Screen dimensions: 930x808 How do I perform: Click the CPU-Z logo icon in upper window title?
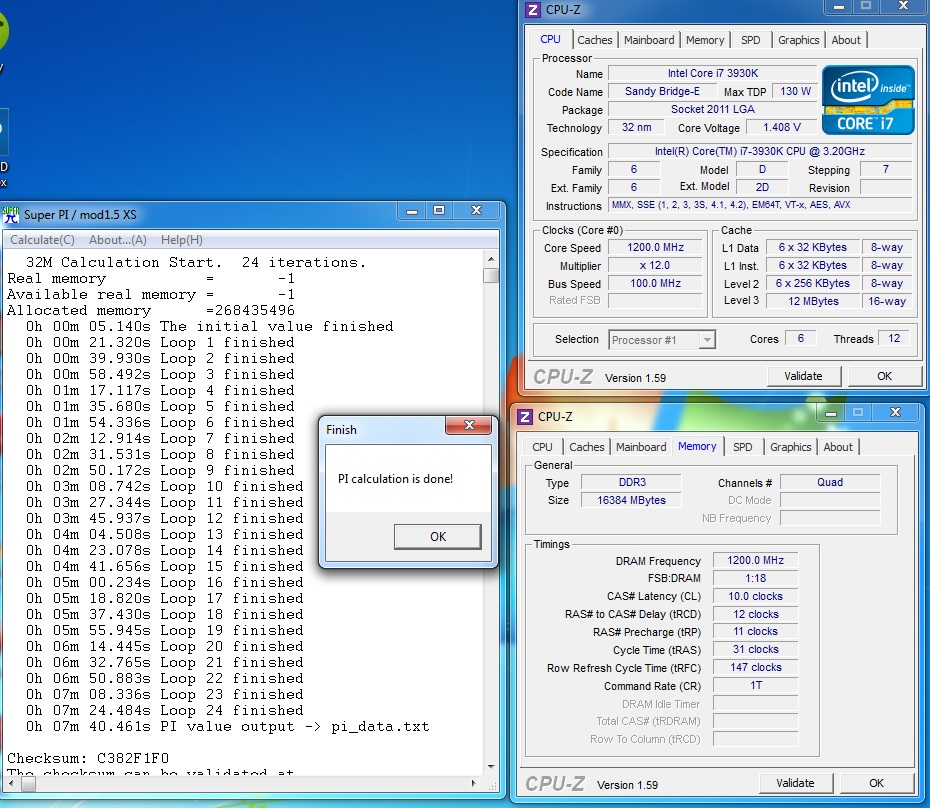pos(533,9)
